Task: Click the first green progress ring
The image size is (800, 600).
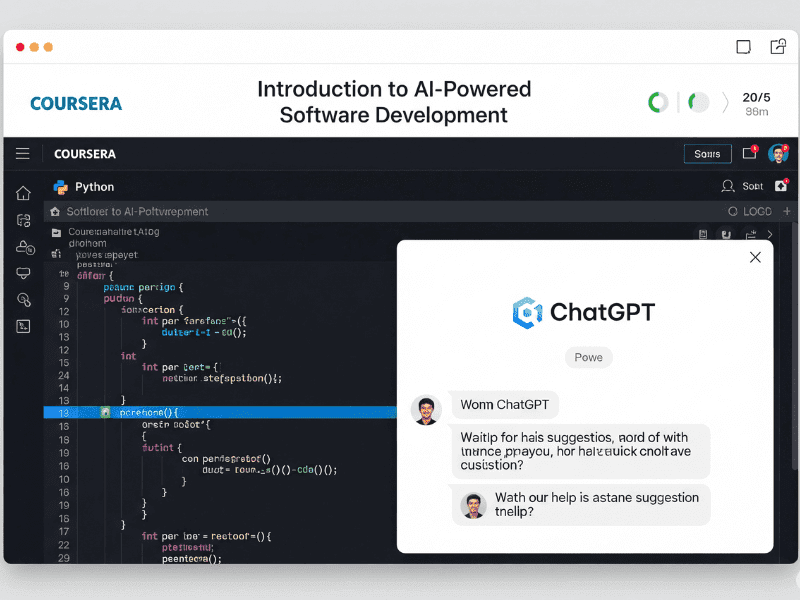Action: pos(658,102)
